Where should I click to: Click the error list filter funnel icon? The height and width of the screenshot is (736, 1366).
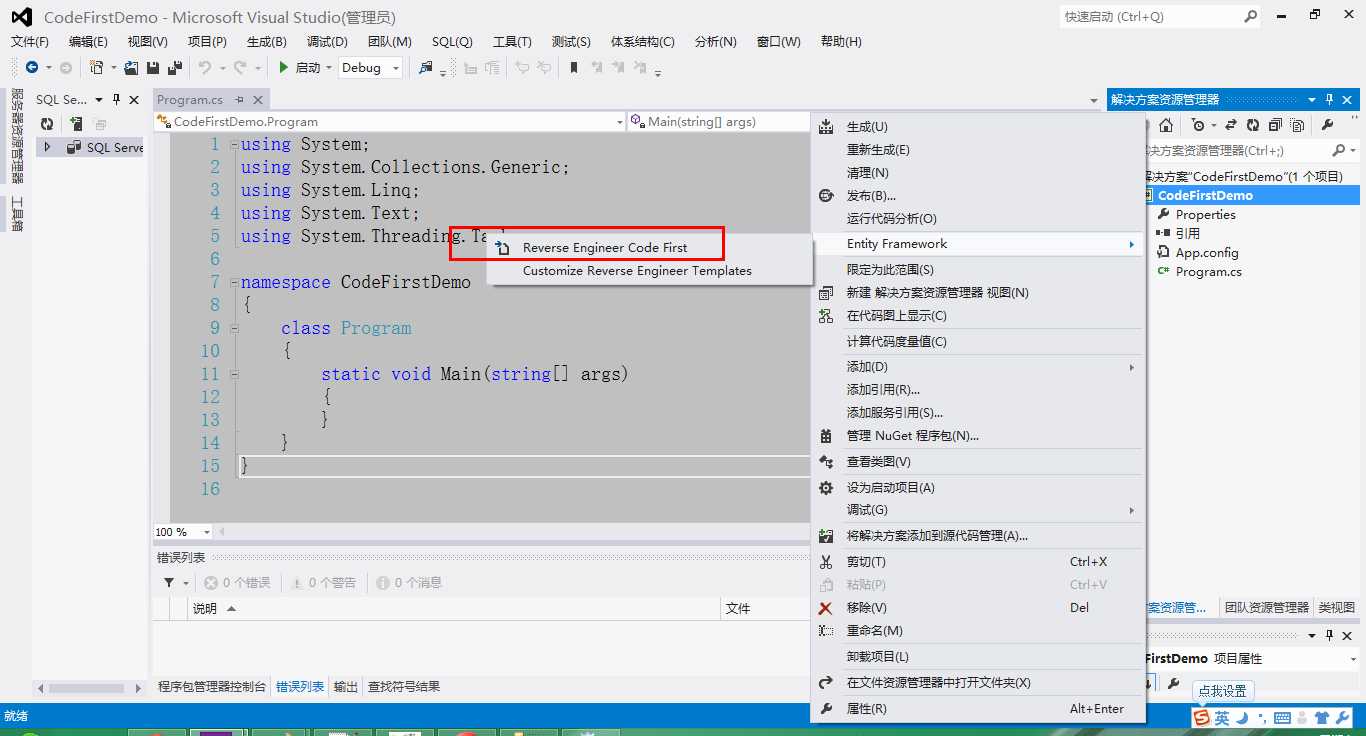click(x=169, y=582)
